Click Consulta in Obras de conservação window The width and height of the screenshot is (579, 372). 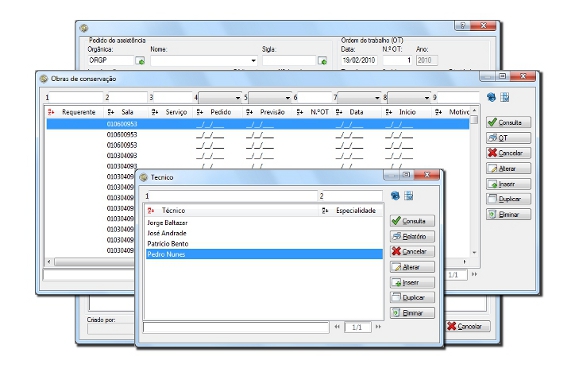(508, 123)
